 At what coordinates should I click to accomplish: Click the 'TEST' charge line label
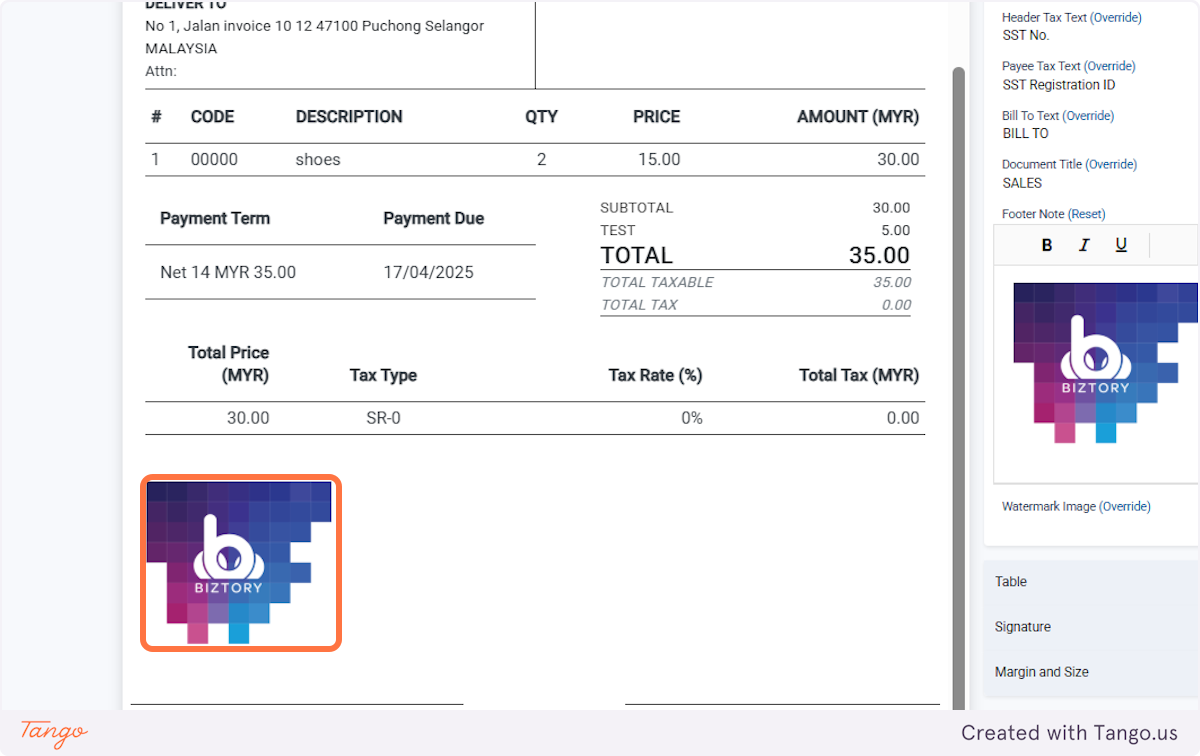click(x=618, y=230)
